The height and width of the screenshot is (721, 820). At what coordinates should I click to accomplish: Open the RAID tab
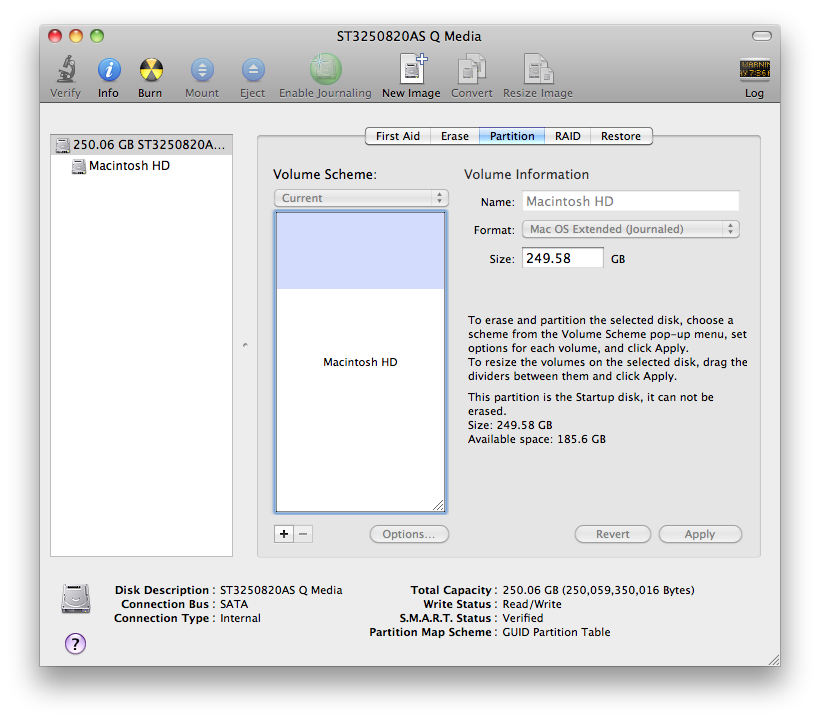tap(567, 136)
